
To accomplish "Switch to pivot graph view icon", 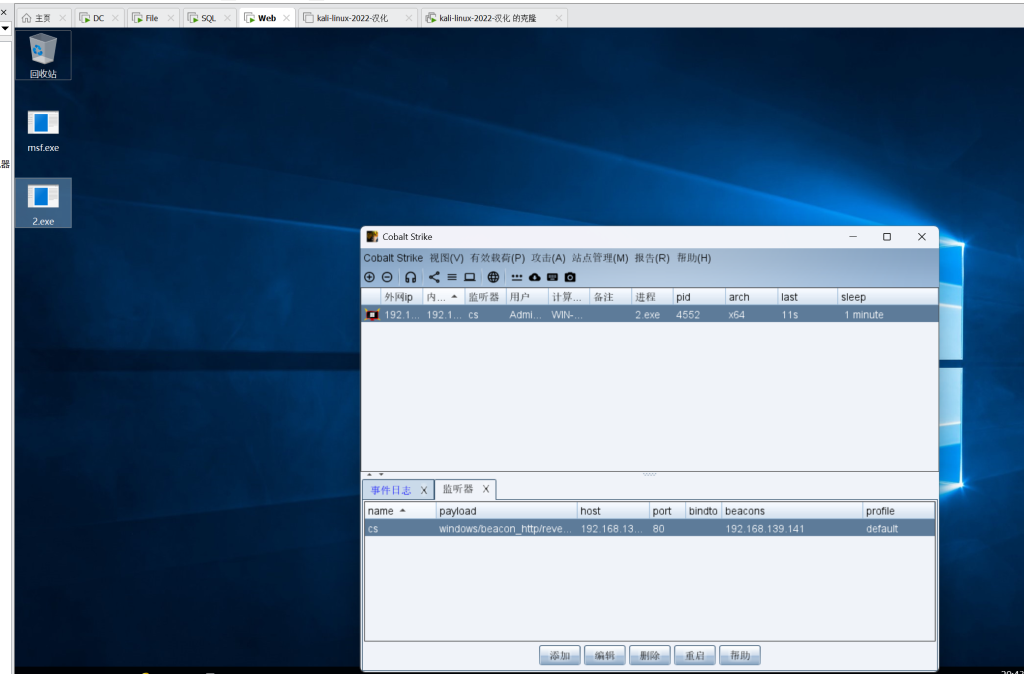I will (x=434, y=277).
